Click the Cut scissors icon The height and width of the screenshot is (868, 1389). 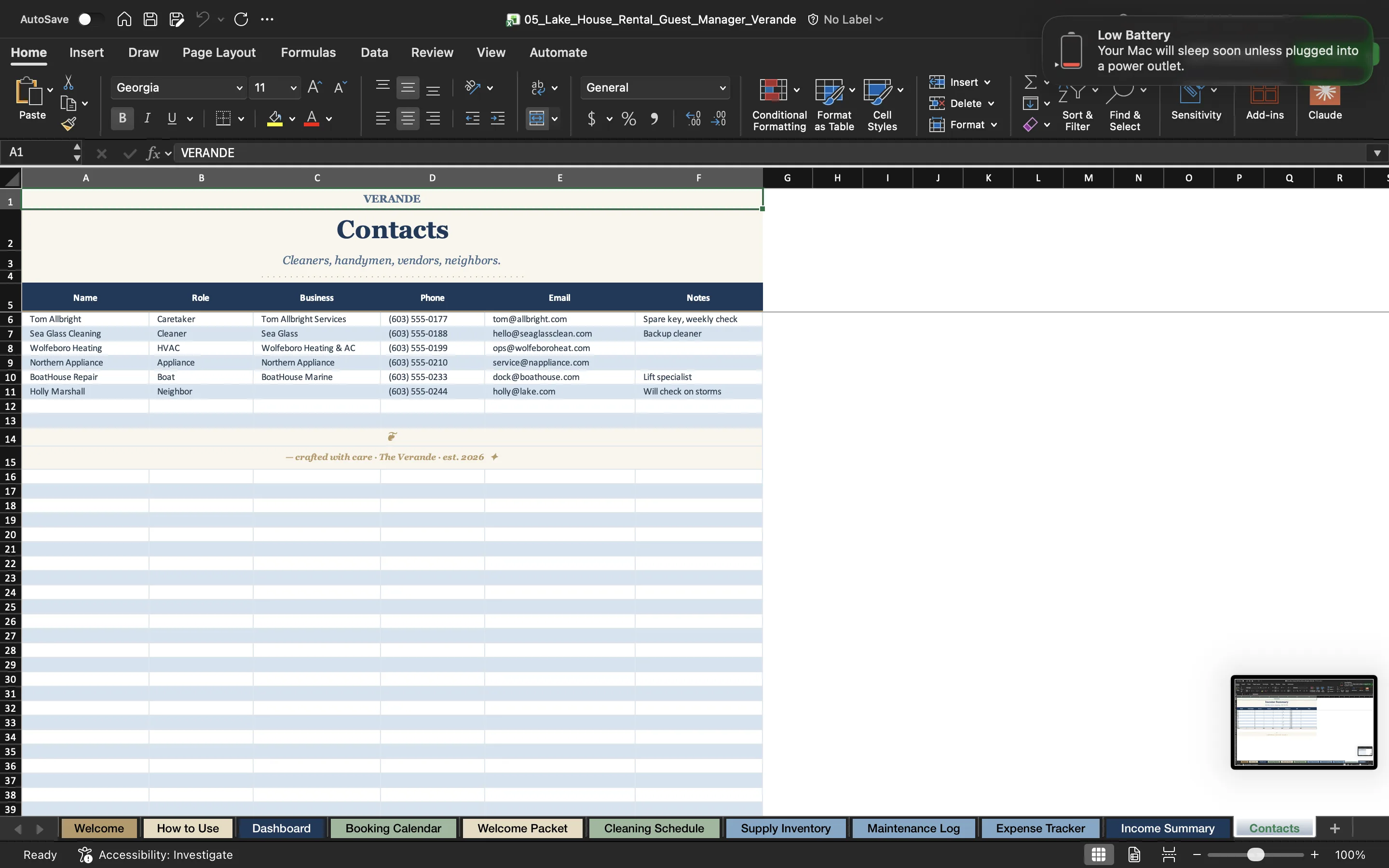(x=68, y=82)
